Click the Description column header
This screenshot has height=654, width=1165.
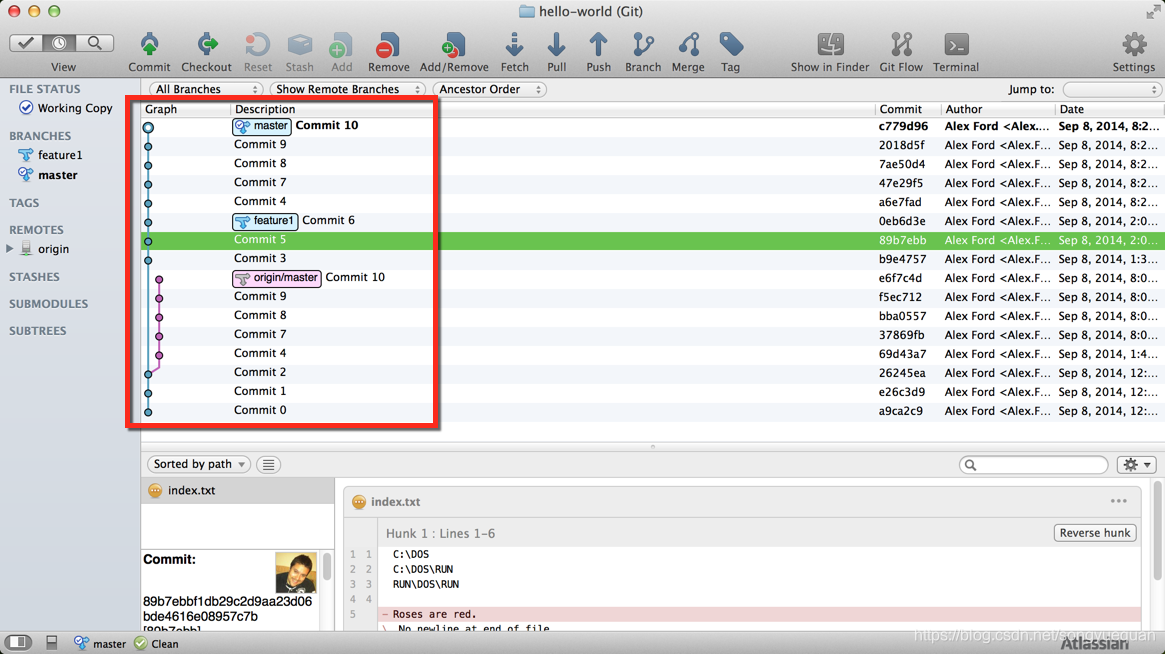(x=551, y=109)
